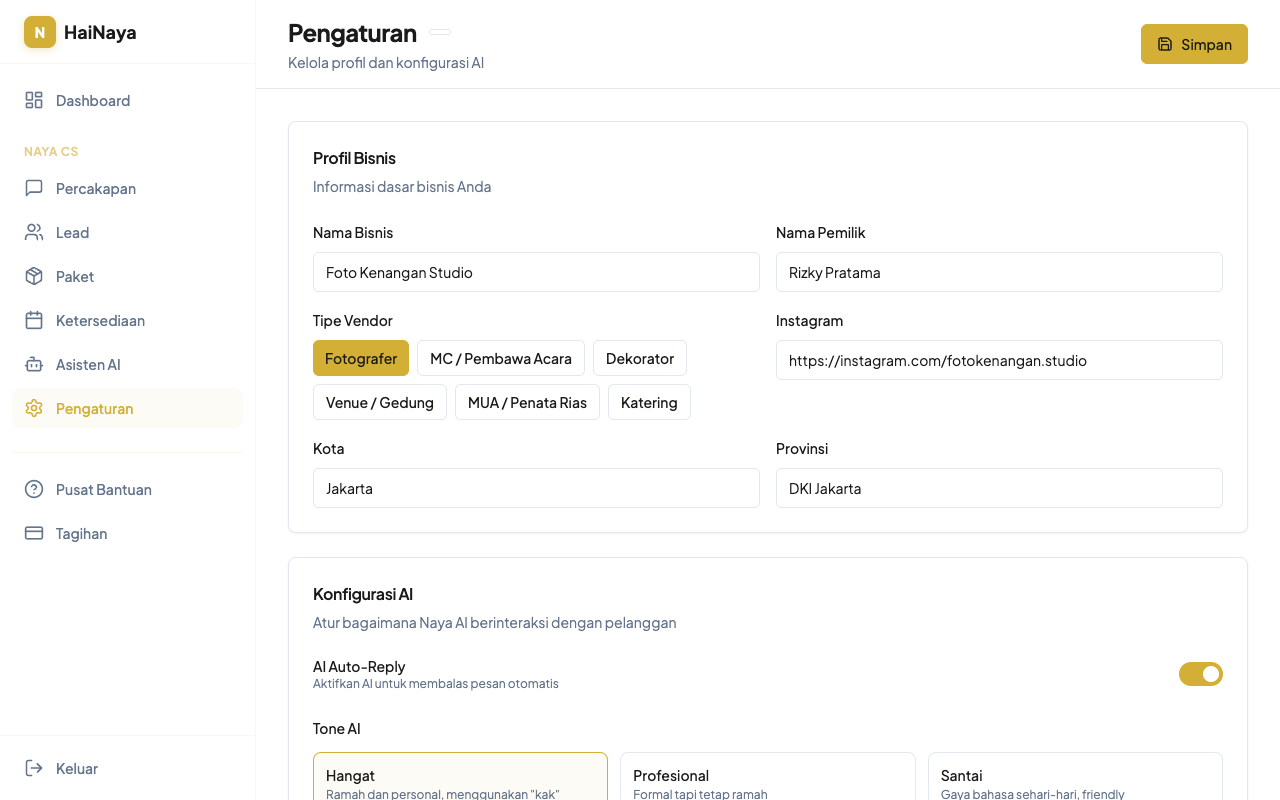Click the Keluar logout icon
Image resolution: width=1280 pixels, height=800 pixels.
[x=34, y=768]
